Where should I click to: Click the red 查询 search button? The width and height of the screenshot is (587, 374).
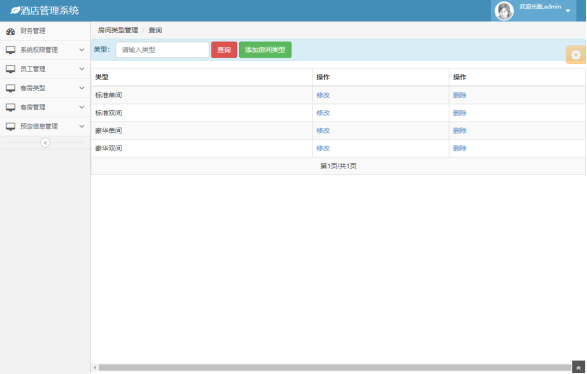point(224,50)
